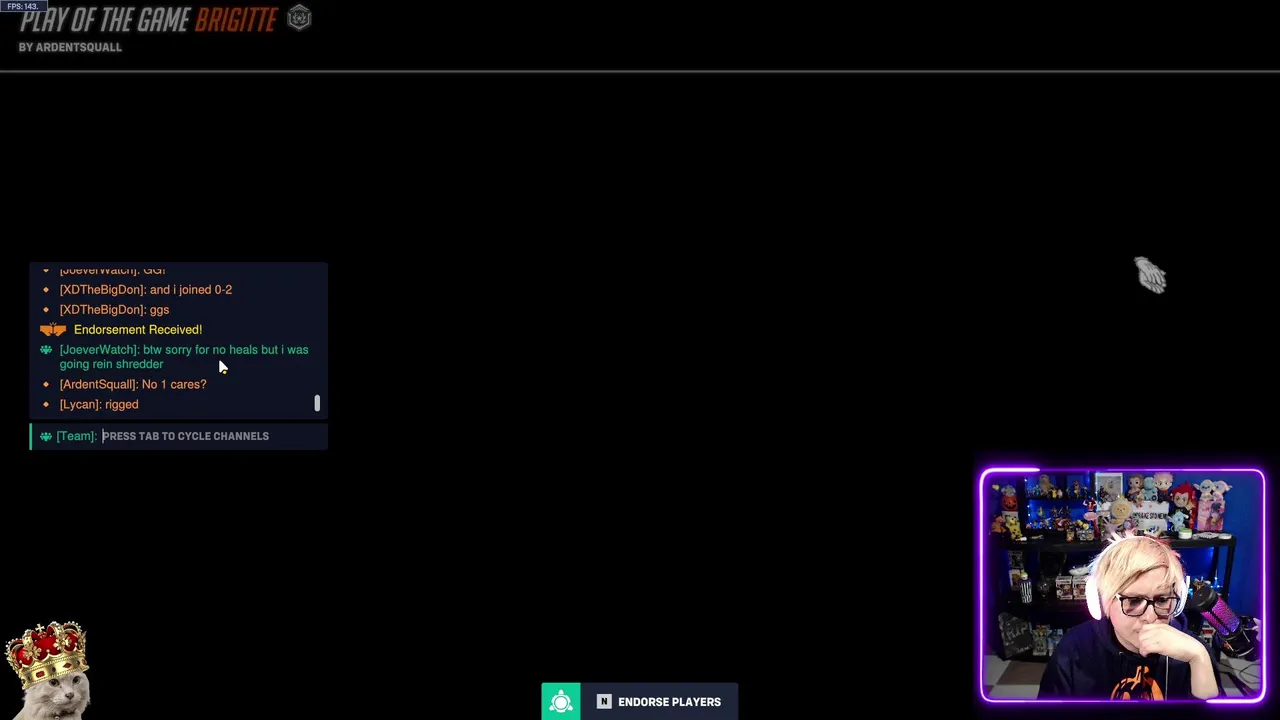Screen dimensions: 1280x720
Task: Click XDTheBigDon's 'and i joined 0-2' message
Action: 146,290
